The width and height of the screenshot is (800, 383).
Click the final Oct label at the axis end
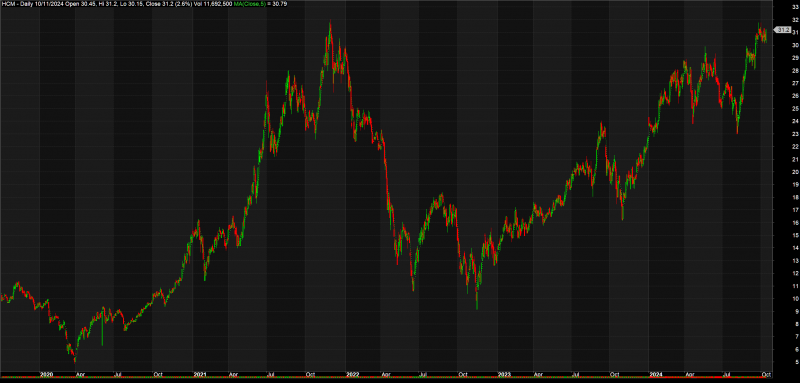(x=767, y=374)
